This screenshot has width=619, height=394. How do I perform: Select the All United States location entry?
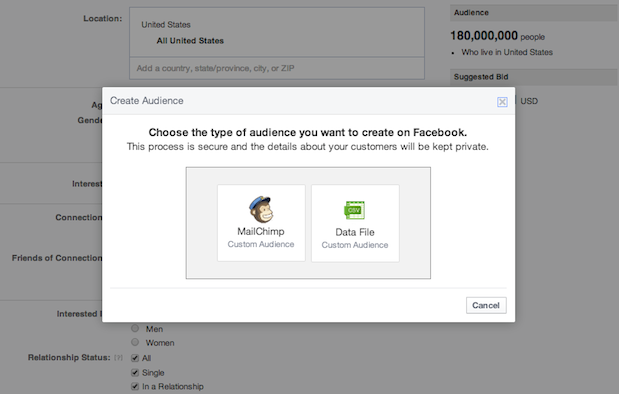(190, 41)
